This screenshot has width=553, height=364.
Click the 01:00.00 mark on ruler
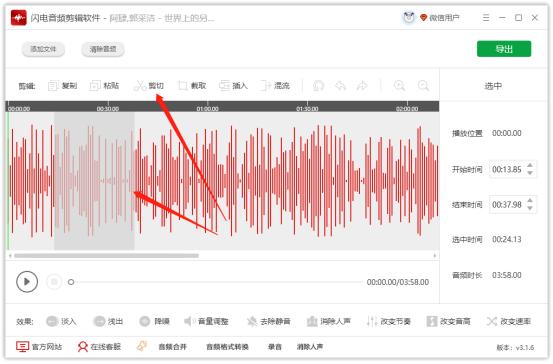tap(207, 109)
